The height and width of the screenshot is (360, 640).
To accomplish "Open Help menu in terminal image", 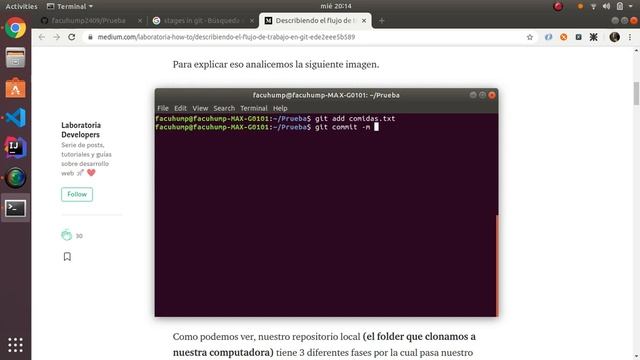I will pyautogui.click(x=280, y=108).
